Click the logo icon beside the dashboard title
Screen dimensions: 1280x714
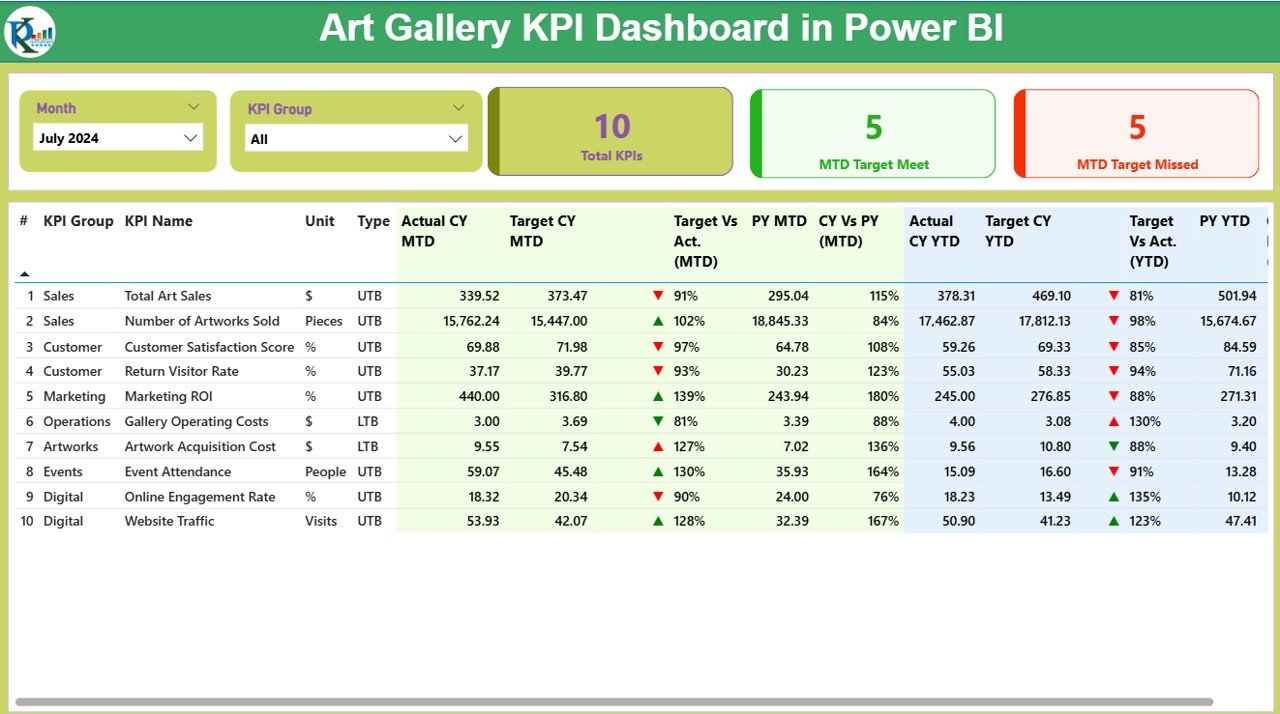[29, 31]
